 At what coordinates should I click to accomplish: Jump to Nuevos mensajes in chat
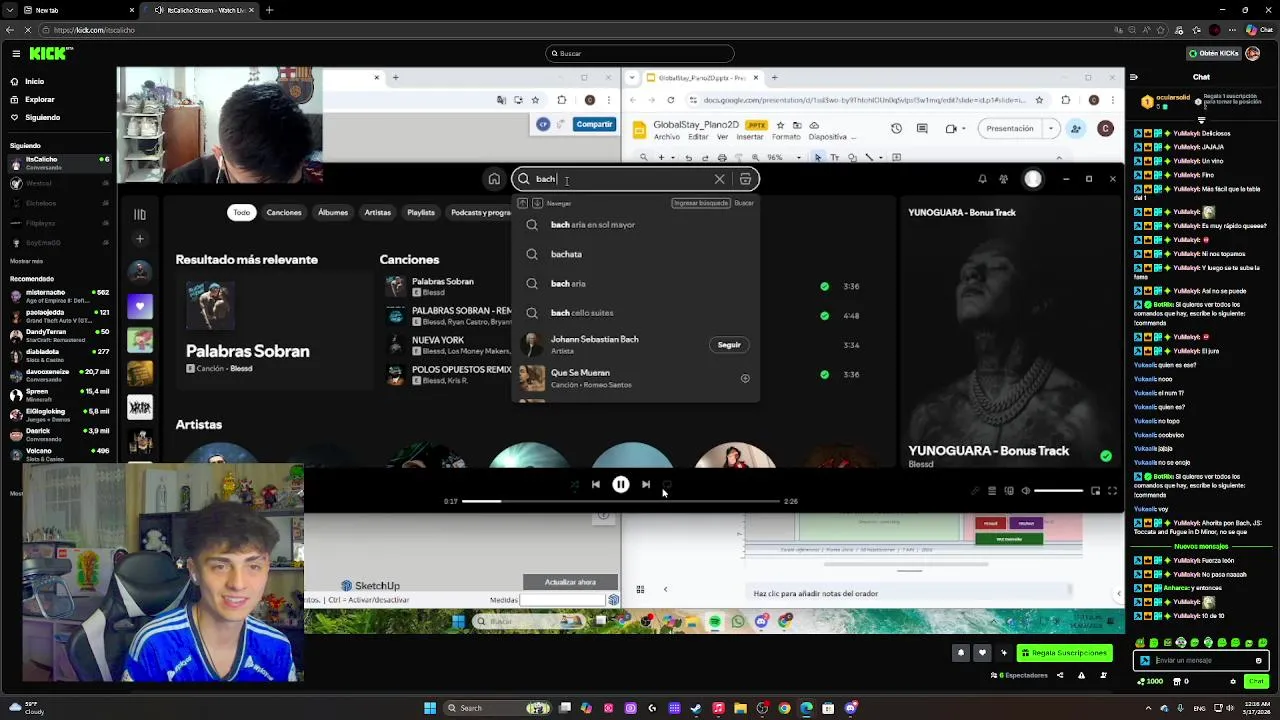1202,547
